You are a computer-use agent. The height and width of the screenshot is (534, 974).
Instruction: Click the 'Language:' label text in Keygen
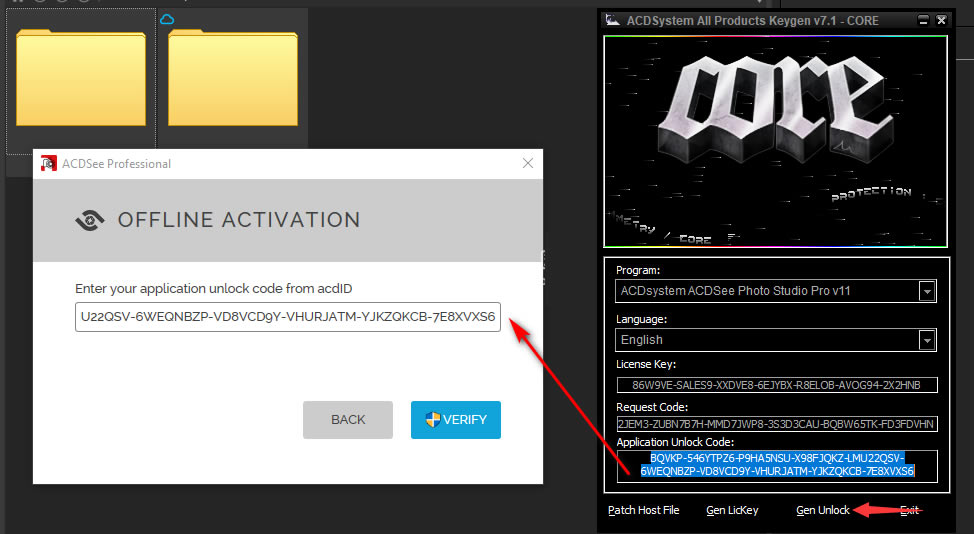[642, 319]
